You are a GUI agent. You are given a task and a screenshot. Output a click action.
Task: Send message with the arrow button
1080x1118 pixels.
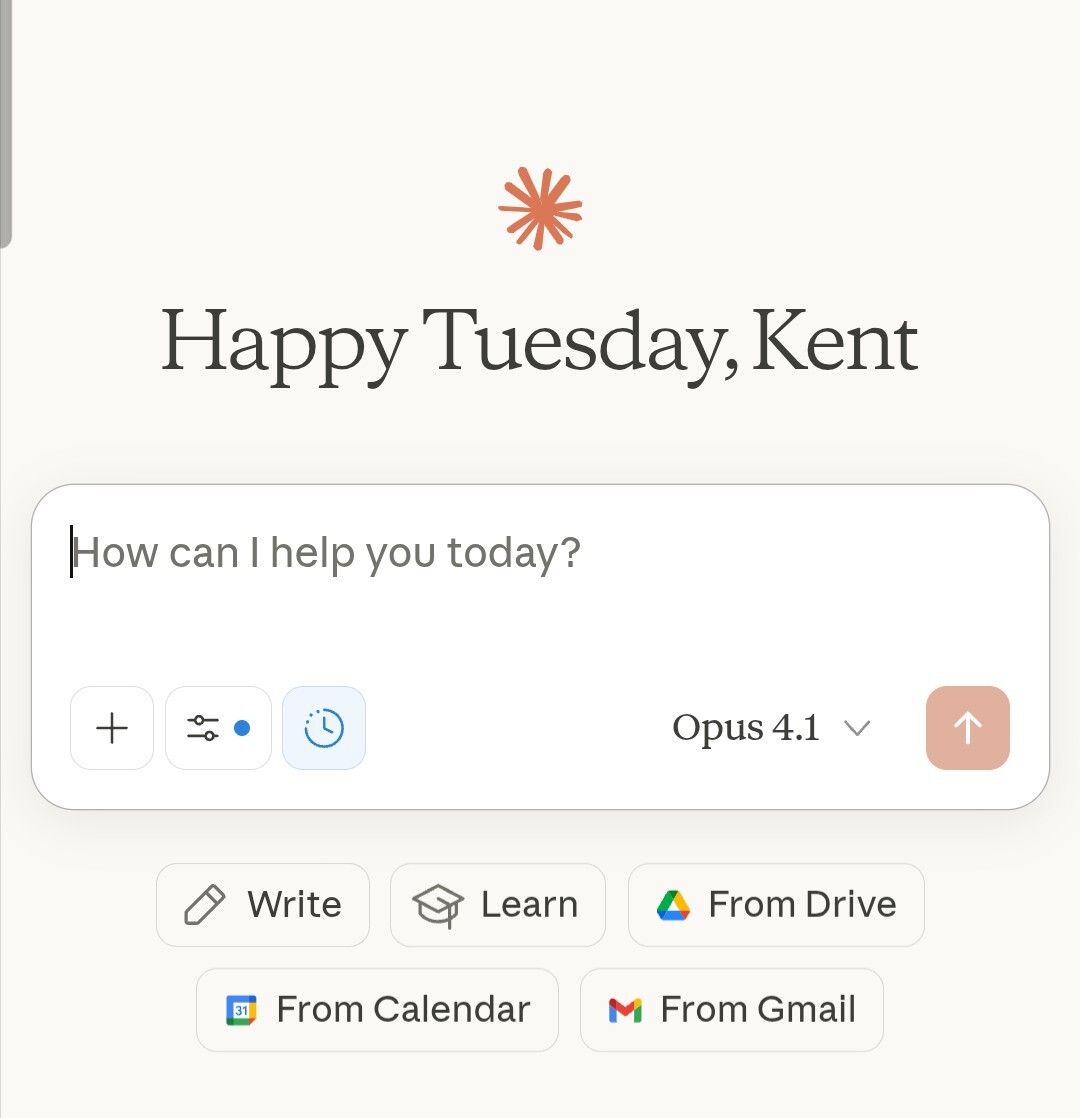tap(967, 728)
